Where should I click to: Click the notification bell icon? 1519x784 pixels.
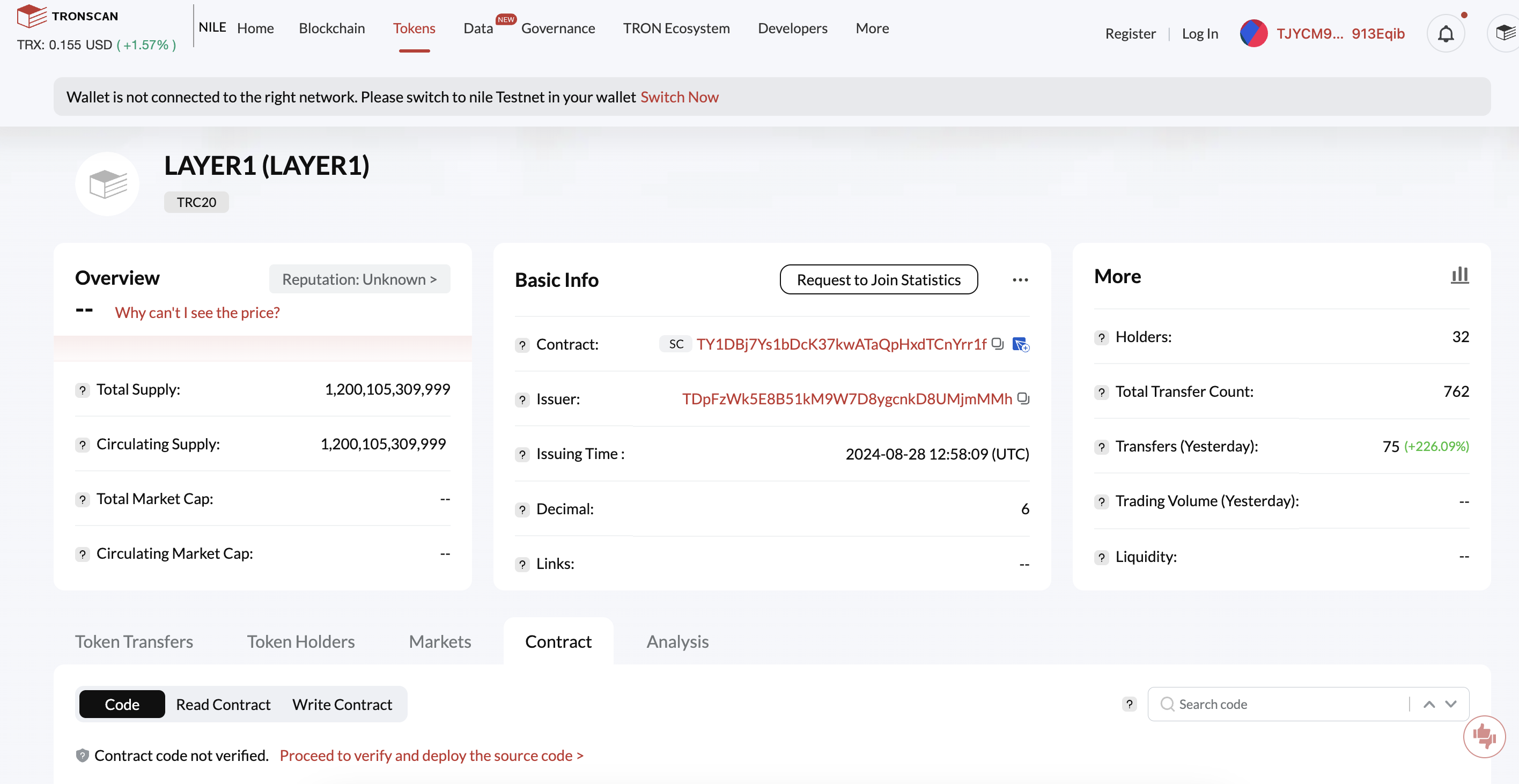1446,34
